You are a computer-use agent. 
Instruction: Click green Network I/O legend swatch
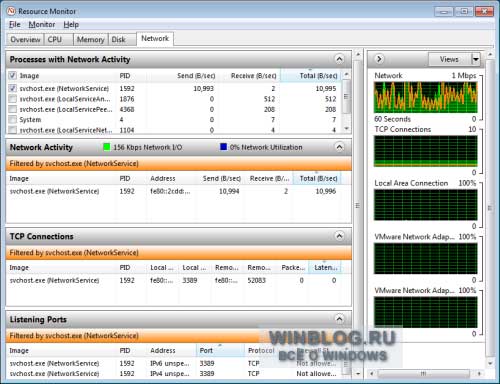point(107,147)
